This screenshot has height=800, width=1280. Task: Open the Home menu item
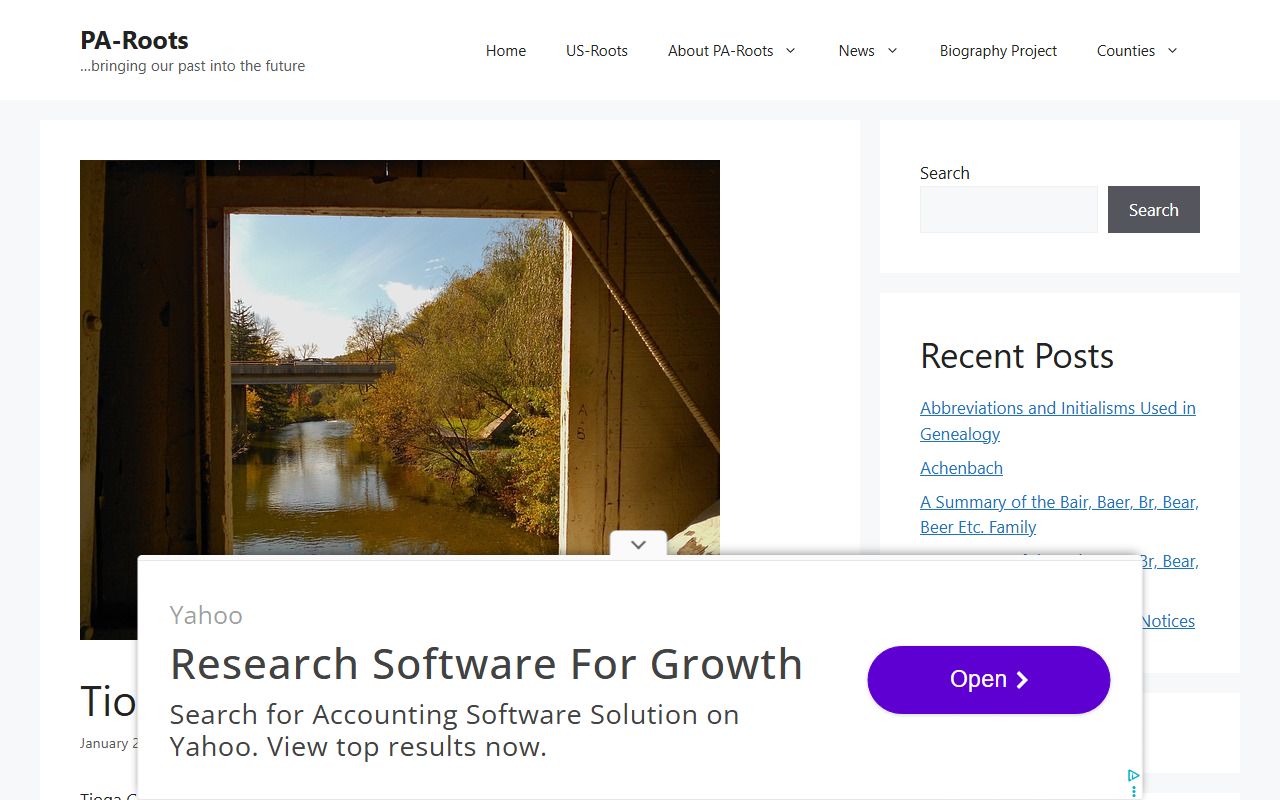click(x=506, y=50)
